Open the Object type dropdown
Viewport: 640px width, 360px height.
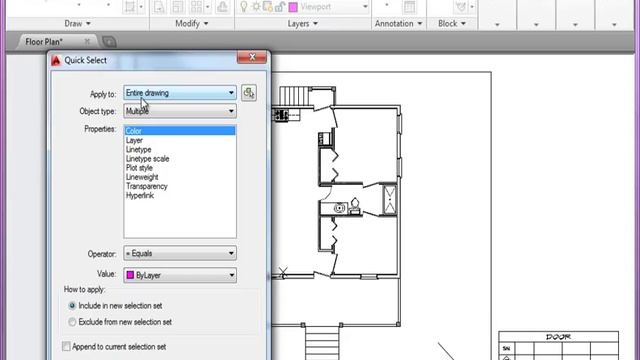(180, 111)
